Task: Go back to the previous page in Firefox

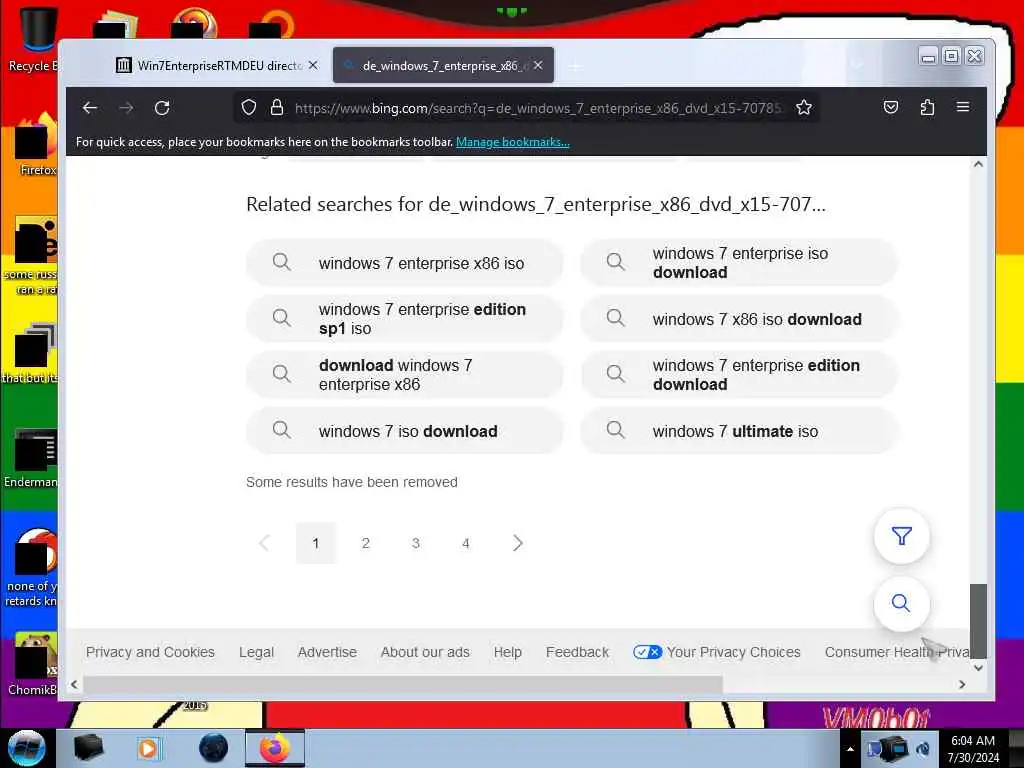Action: coord(90,108)
